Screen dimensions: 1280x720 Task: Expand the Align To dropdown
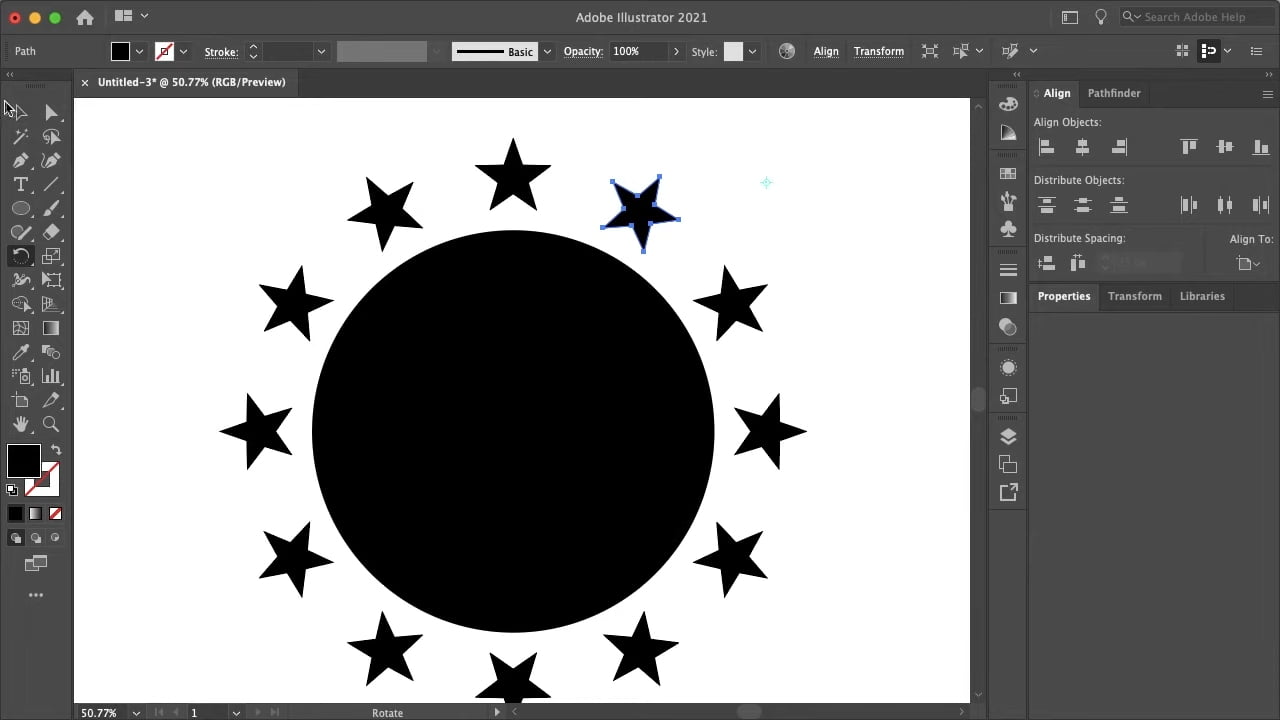[x=1248, y=263]
